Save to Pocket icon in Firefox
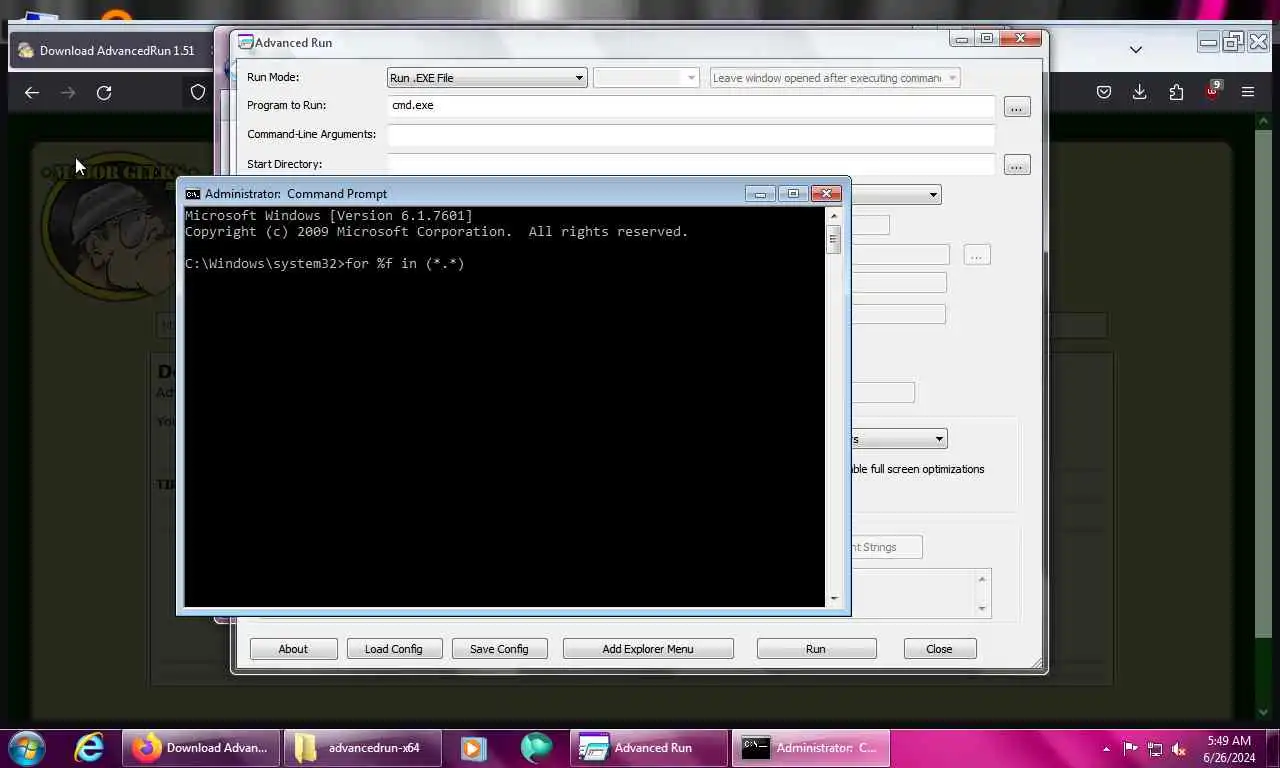The width and height of the screenshot is (1280, 768). pyautogui.click(x=1104, y=92)
